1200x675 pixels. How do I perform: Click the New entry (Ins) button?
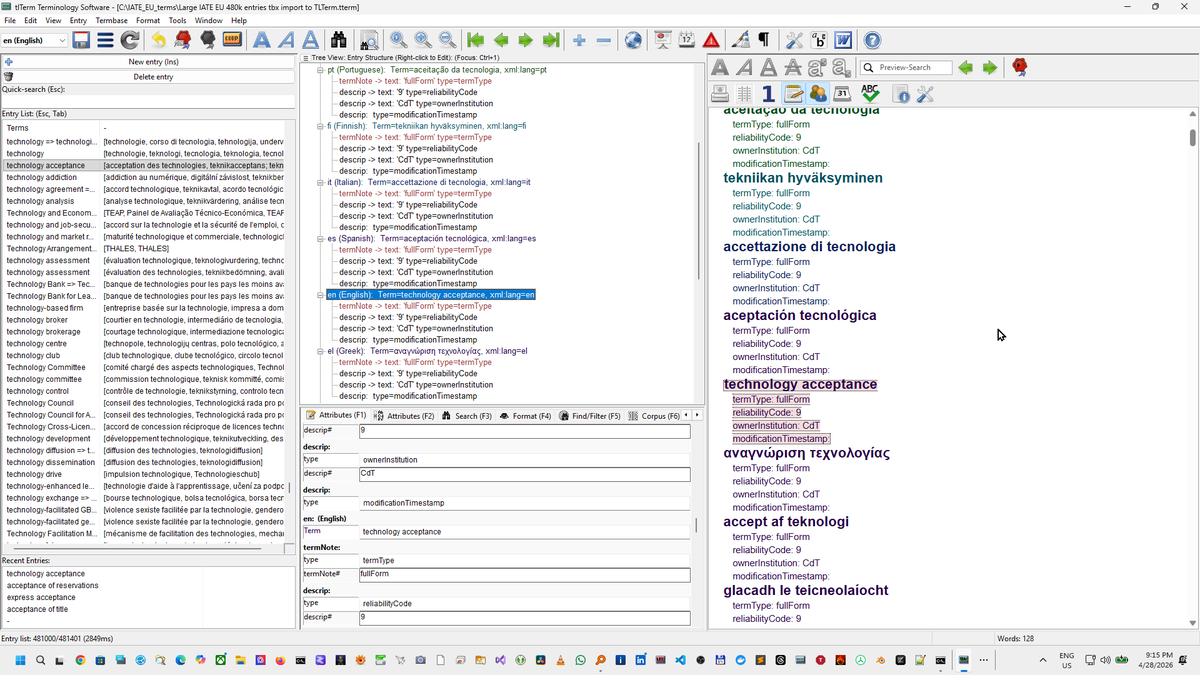point(148,62)
